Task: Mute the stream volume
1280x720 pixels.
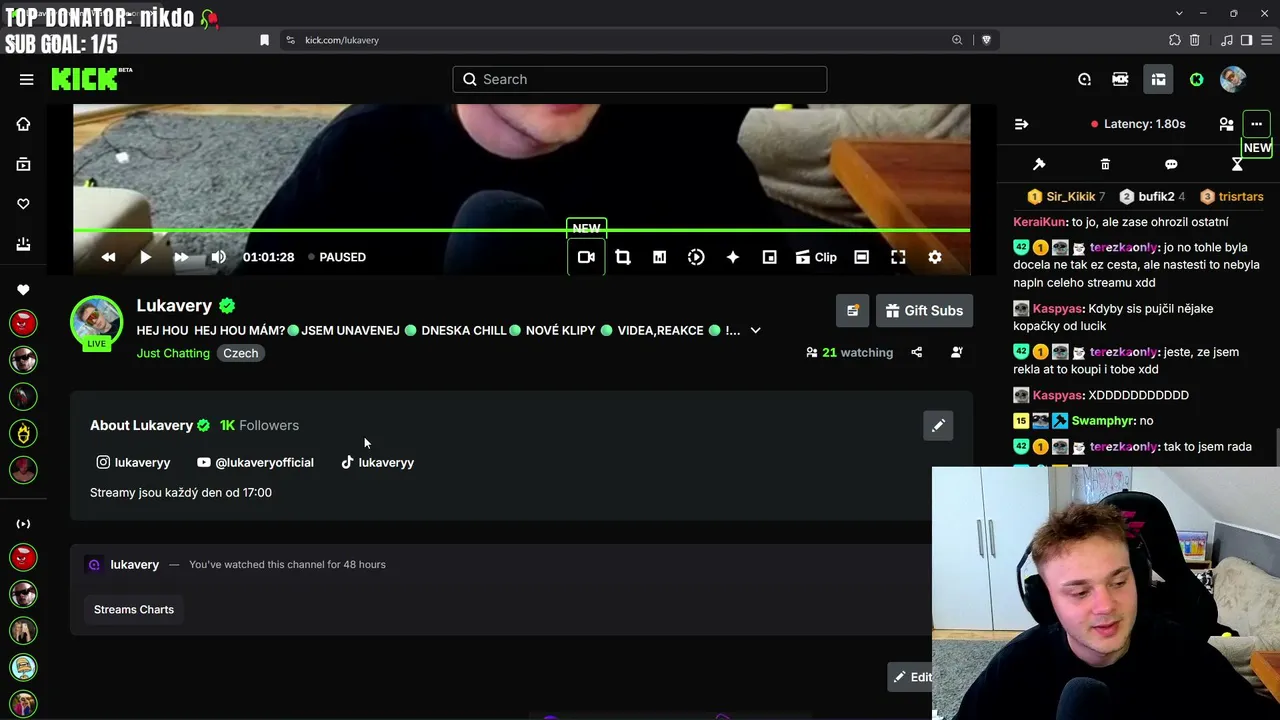Action: point(218,257)
